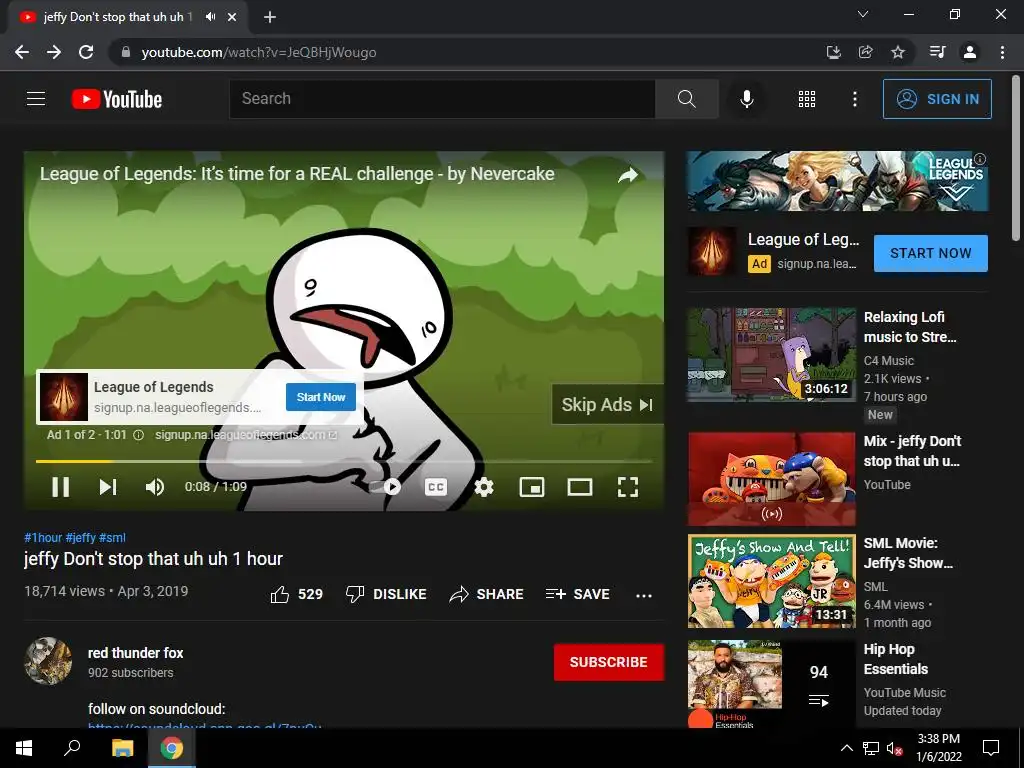The image size is (1024, 768).
Task: Click the SIGN IN button
Action: click(937, 99)
